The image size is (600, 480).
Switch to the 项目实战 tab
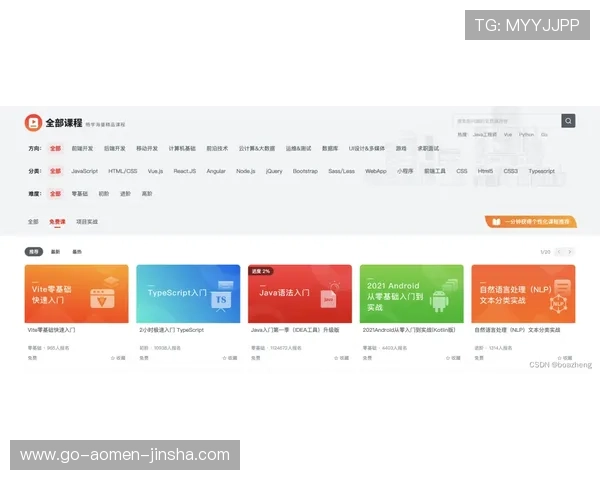tap(87, 222)
